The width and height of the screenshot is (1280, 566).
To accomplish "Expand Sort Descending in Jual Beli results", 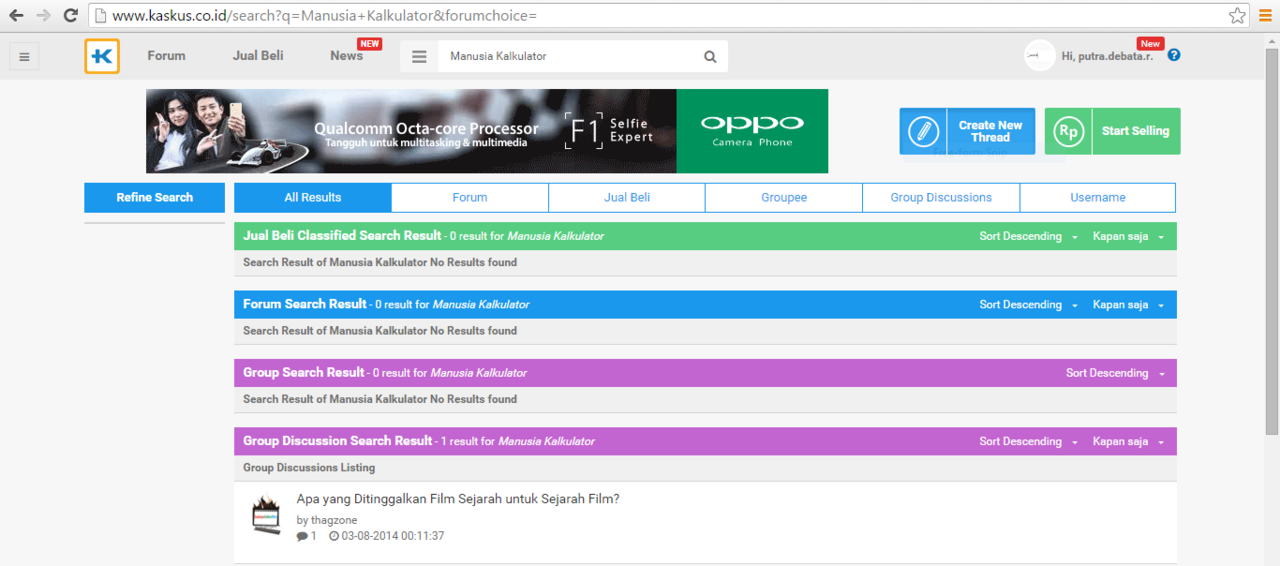I will 1028,237.
